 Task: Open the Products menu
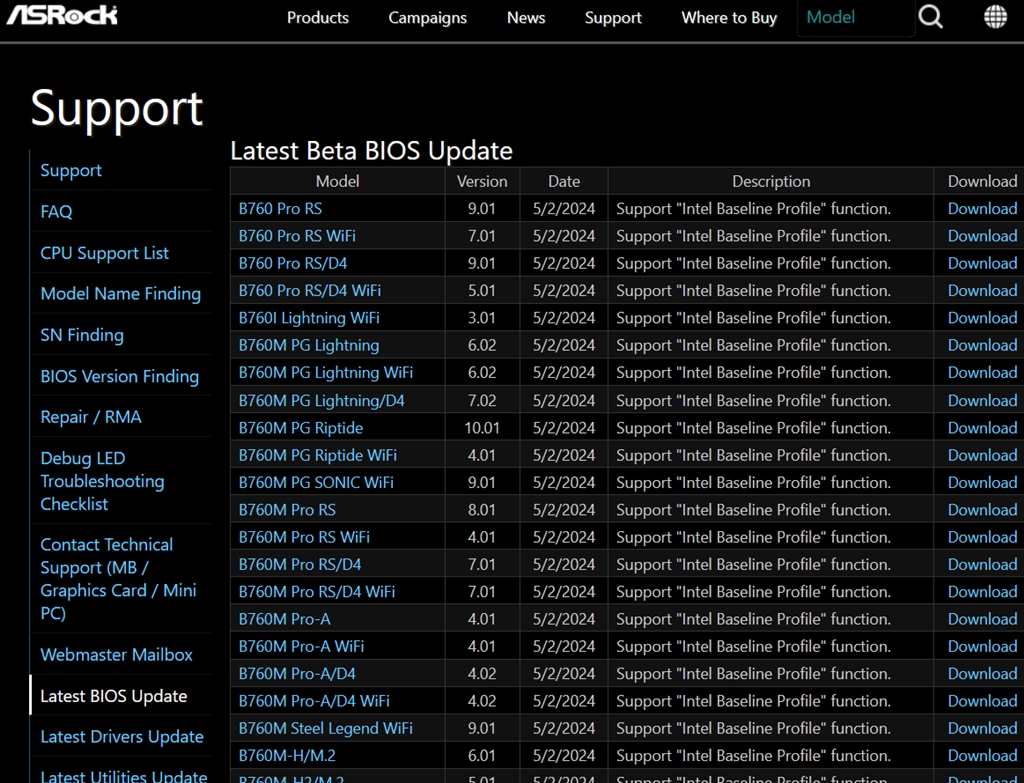(317, 18)
